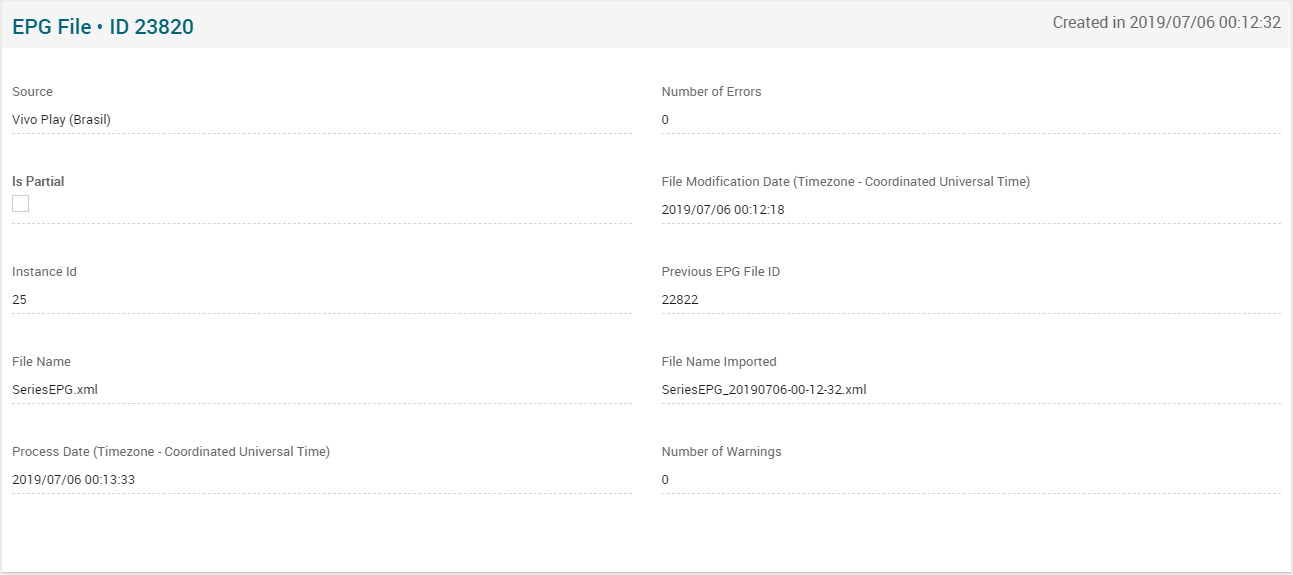Click the Created in 2019/07/06 00:12:32 timestamp
This screenshot has width=1293, height=575.
click(x=1166, y=23)
